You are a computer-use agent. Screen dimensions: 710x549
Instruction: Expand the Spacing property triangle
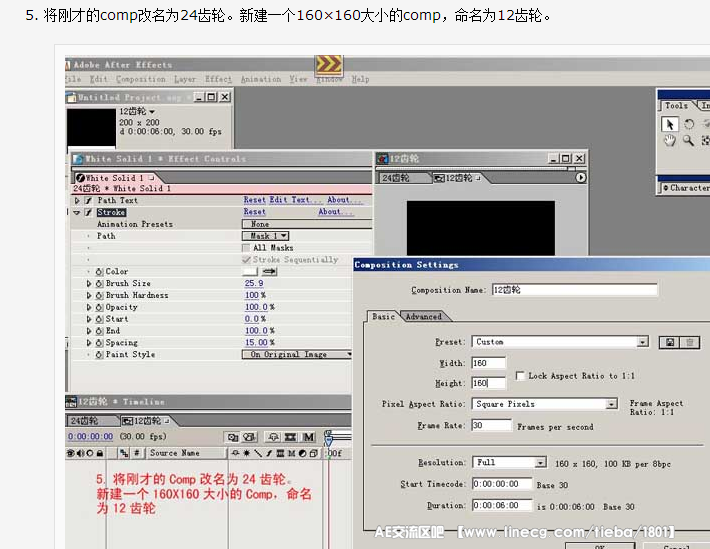(x=89, y=343)
